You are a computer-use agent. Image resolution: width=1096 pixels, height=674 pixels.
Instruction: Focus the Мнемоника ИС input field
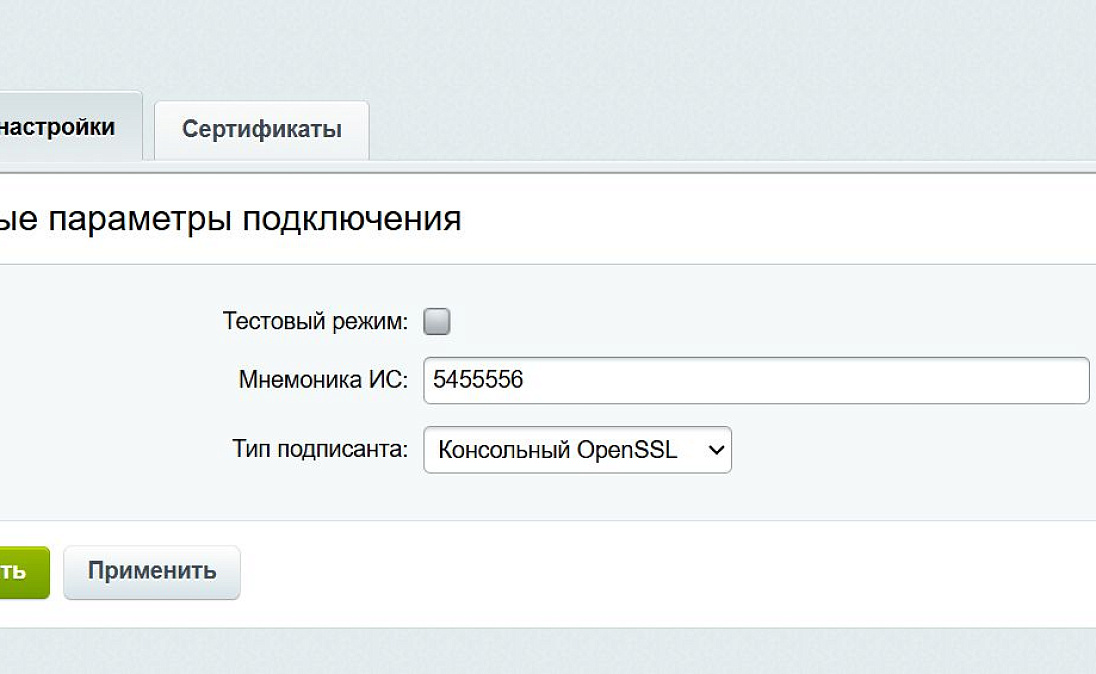(x=755, y=381)
